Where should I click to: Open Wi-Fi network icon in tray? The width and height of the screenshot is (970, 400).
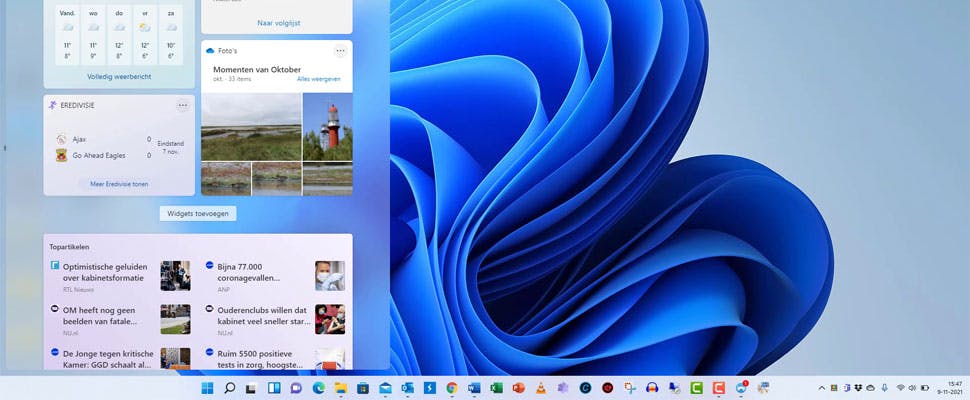coord(900,388)
